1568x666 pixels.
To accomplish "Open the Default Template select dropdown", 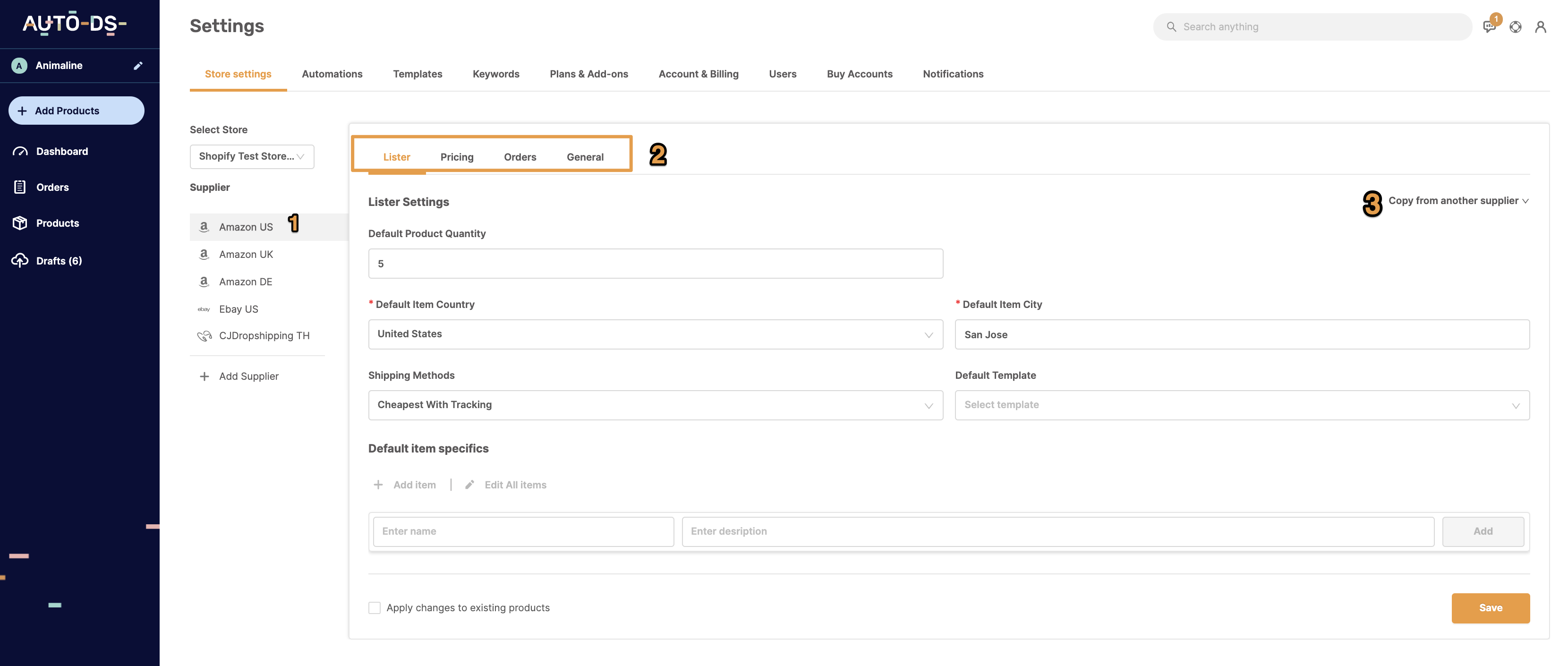I will (1242, 405).
